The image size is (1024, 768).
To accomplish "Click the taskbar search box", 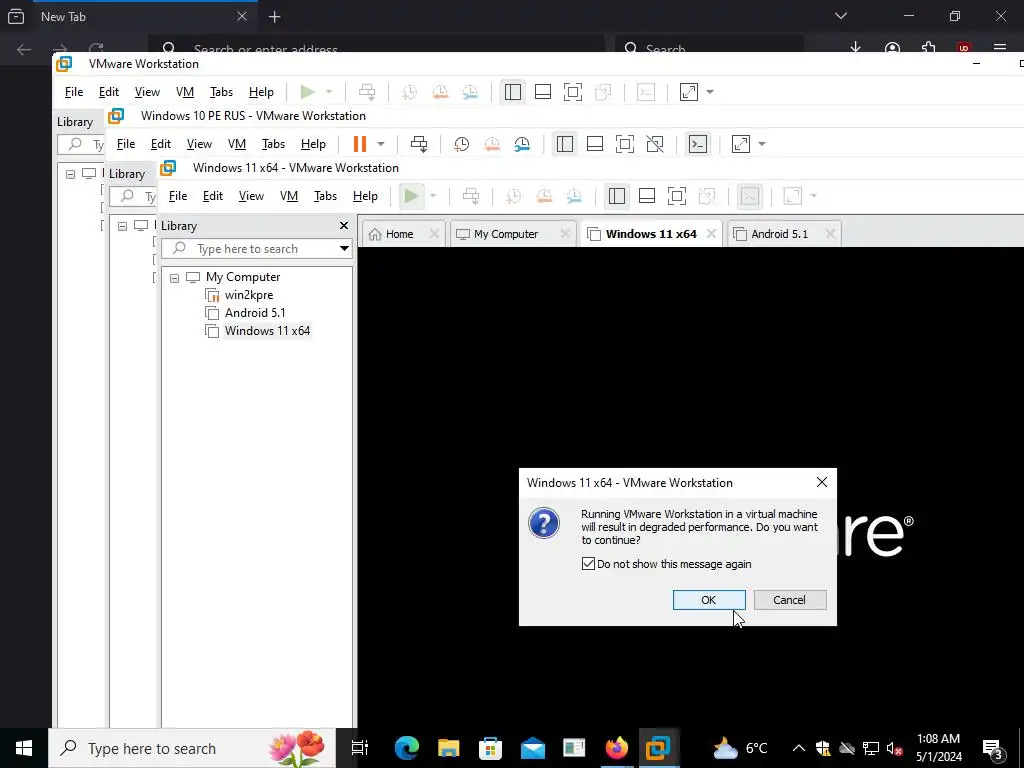I will click(192, 748).
